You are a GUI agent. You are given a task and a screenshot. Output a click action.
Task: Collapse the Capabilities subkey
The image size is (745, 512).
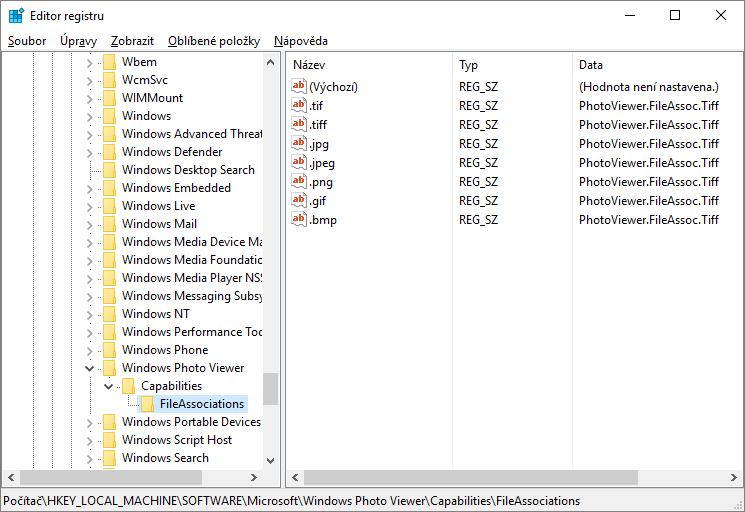coord(108,386)
